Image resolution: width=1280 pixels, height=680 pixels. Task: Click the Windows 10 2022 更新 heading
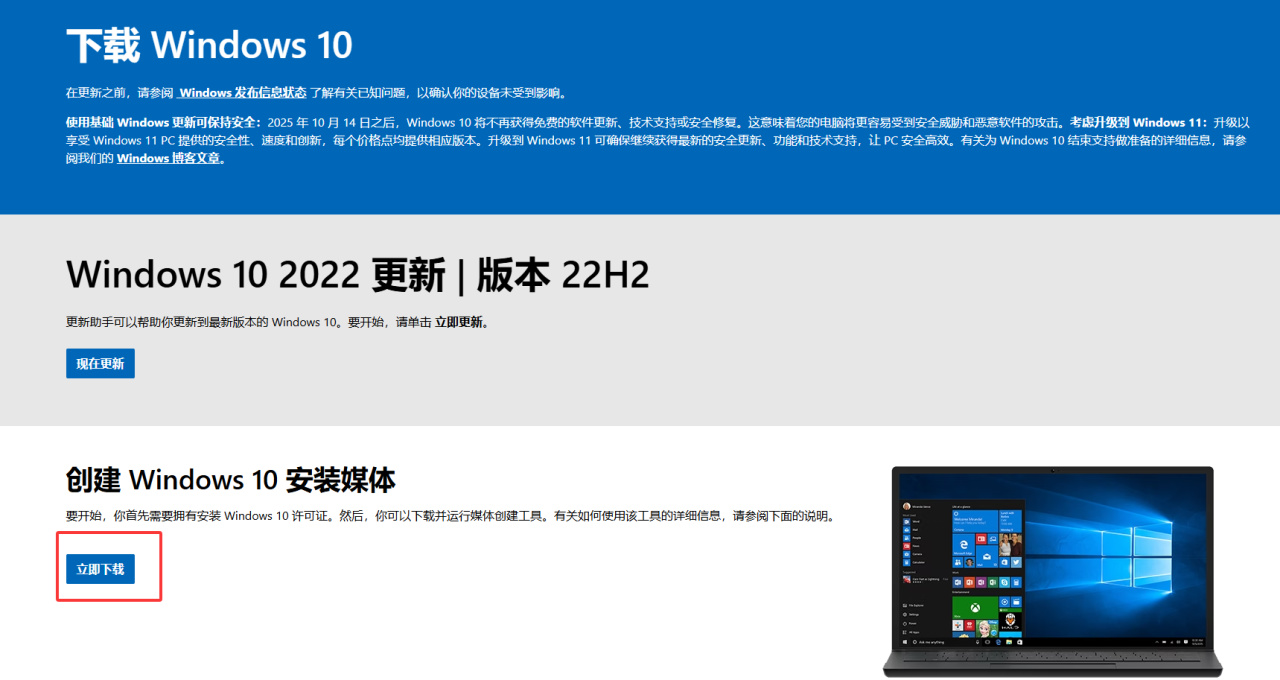pyautogui.click(x=357, y=274)
